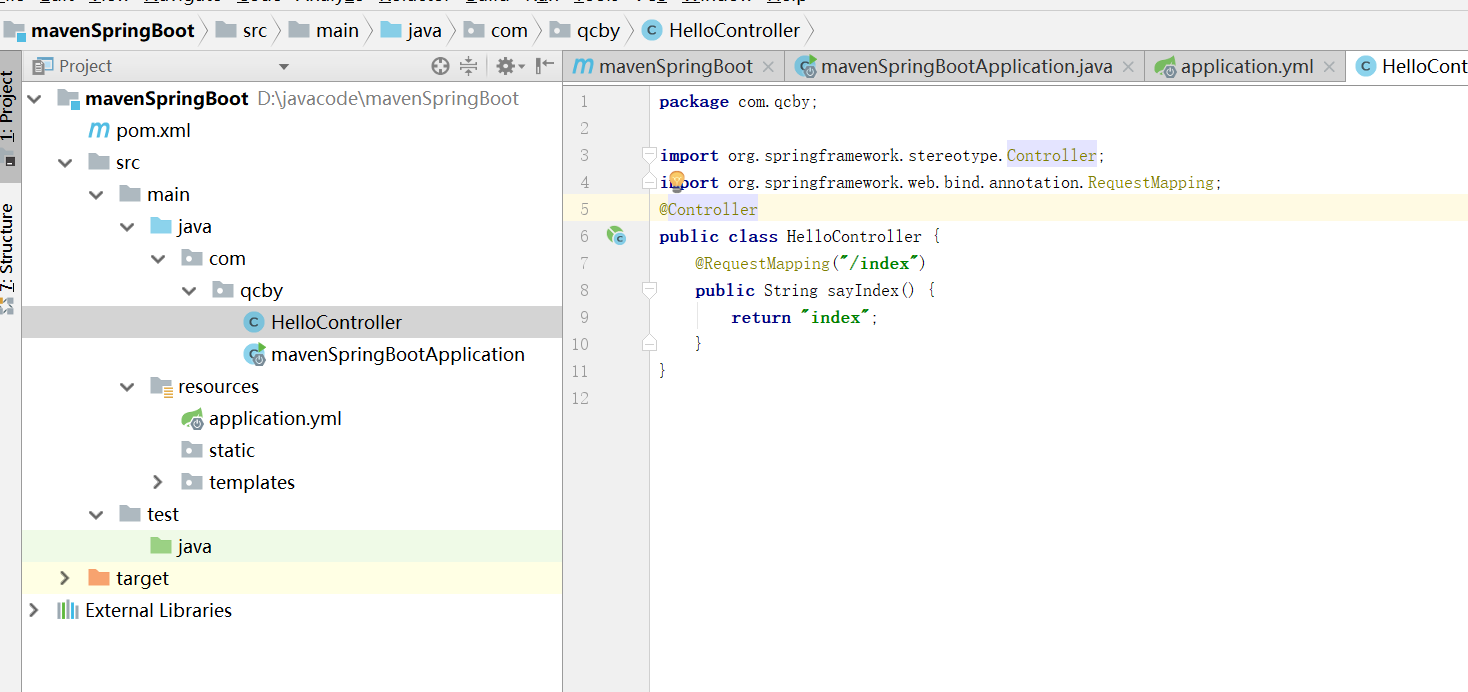Collapse the test folder node
The image size is (1468, 692).
tap(96, 515)
